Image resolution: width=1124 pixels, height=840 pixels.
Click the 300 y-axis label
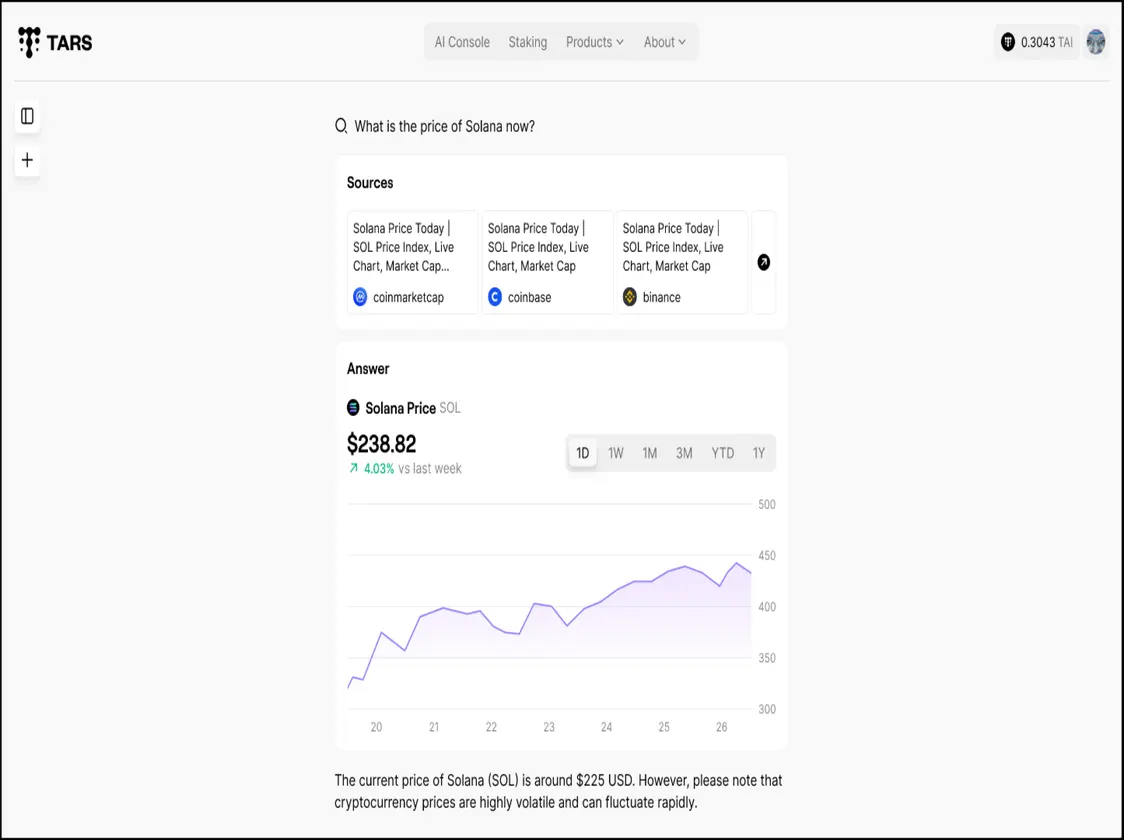(767, 709)
